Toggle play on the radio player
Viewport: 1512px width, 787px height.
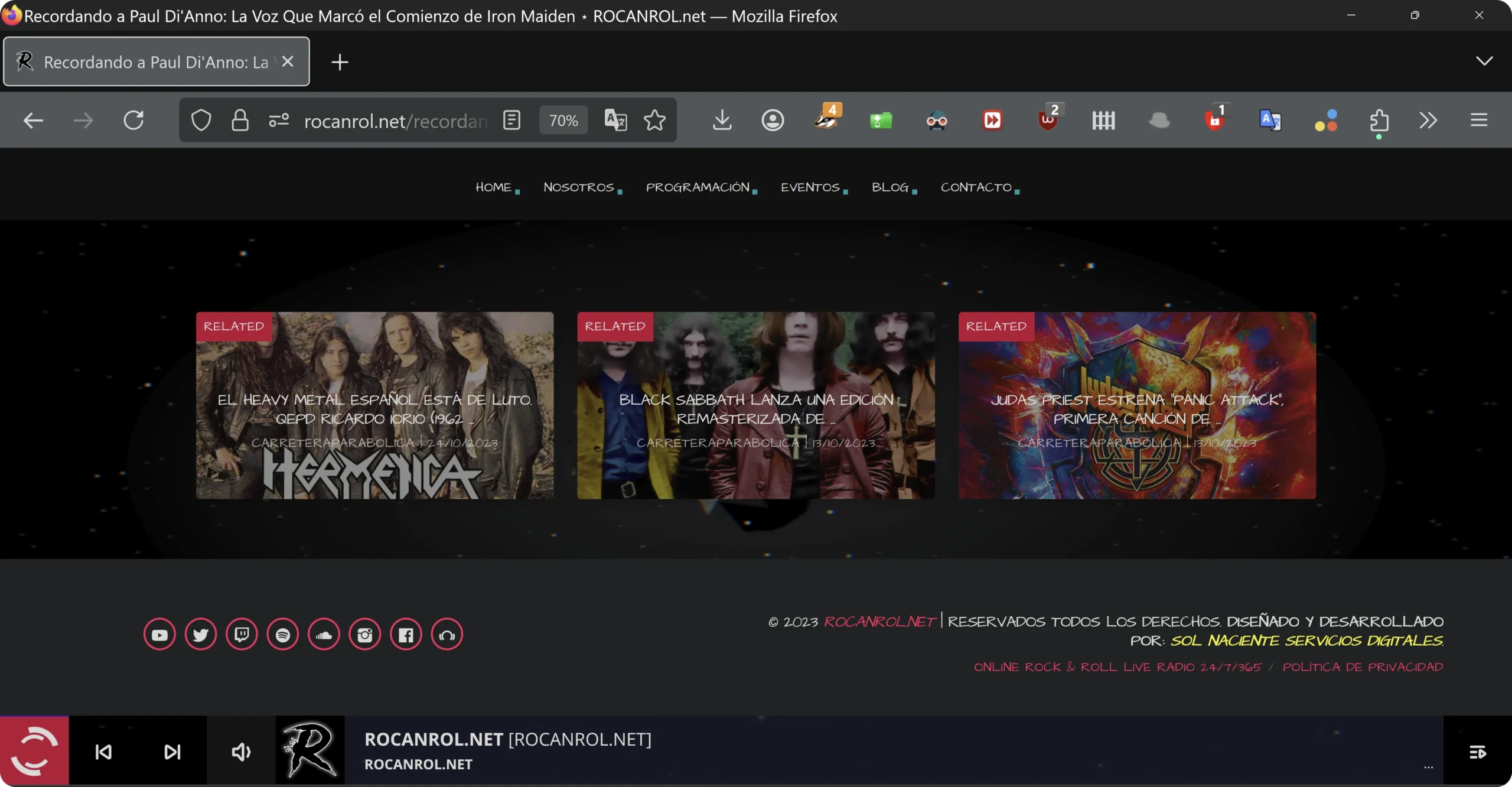pyautogui.click(x=34, y=750)
